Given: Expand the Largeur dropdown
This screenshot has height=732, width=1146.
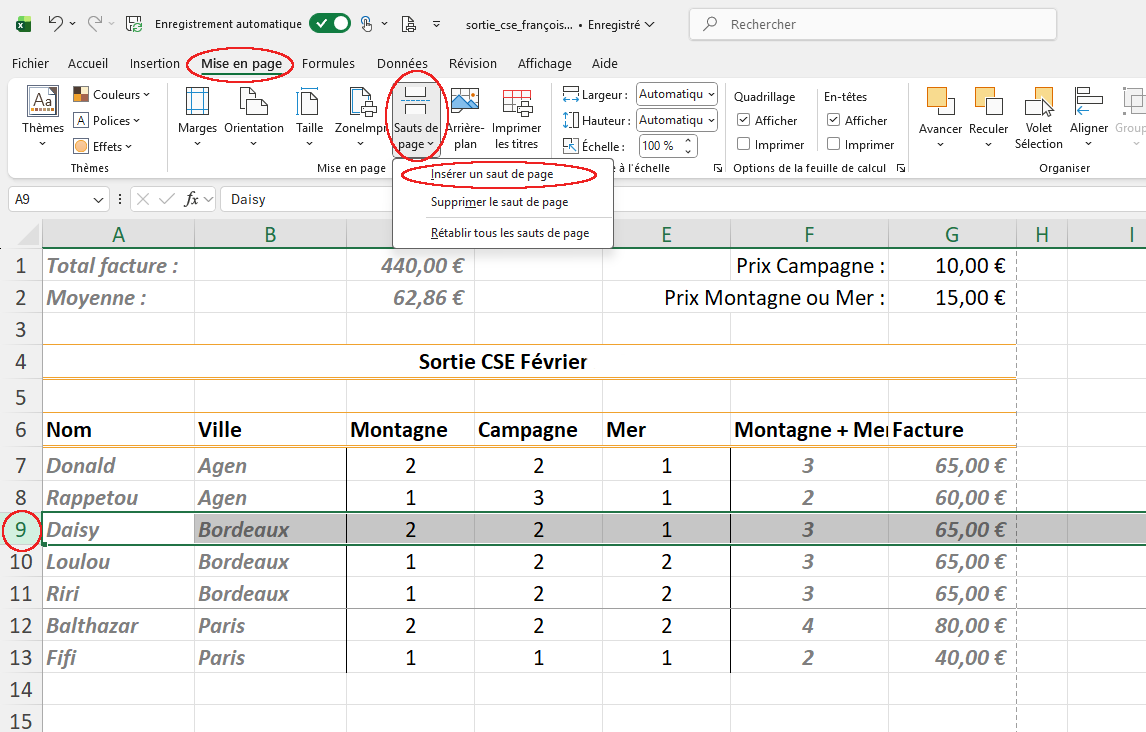Looking at the screenshot, I should (677, 94).
